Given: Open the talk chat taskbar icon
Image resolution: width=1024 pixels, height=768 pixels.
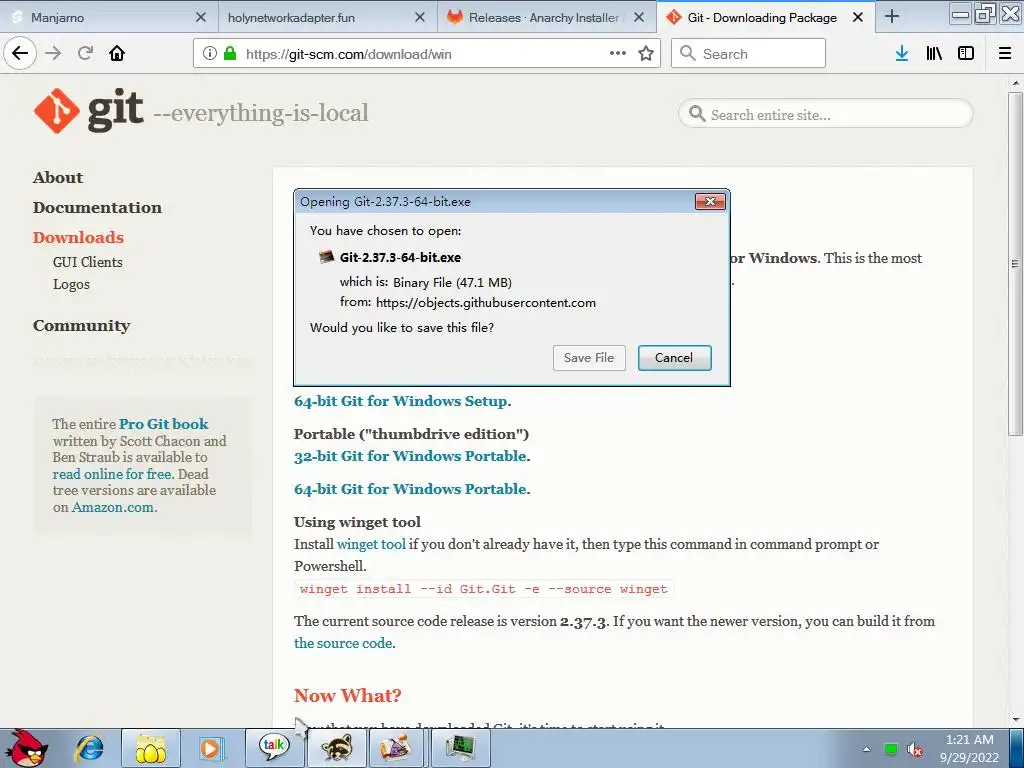Looking at the screenshot, I should coord(274,748).
